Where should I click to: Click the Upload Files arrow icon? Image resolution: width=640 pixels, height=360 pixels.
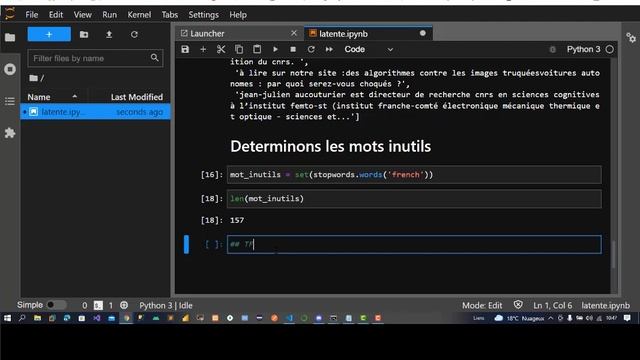[x=109, y=35]
